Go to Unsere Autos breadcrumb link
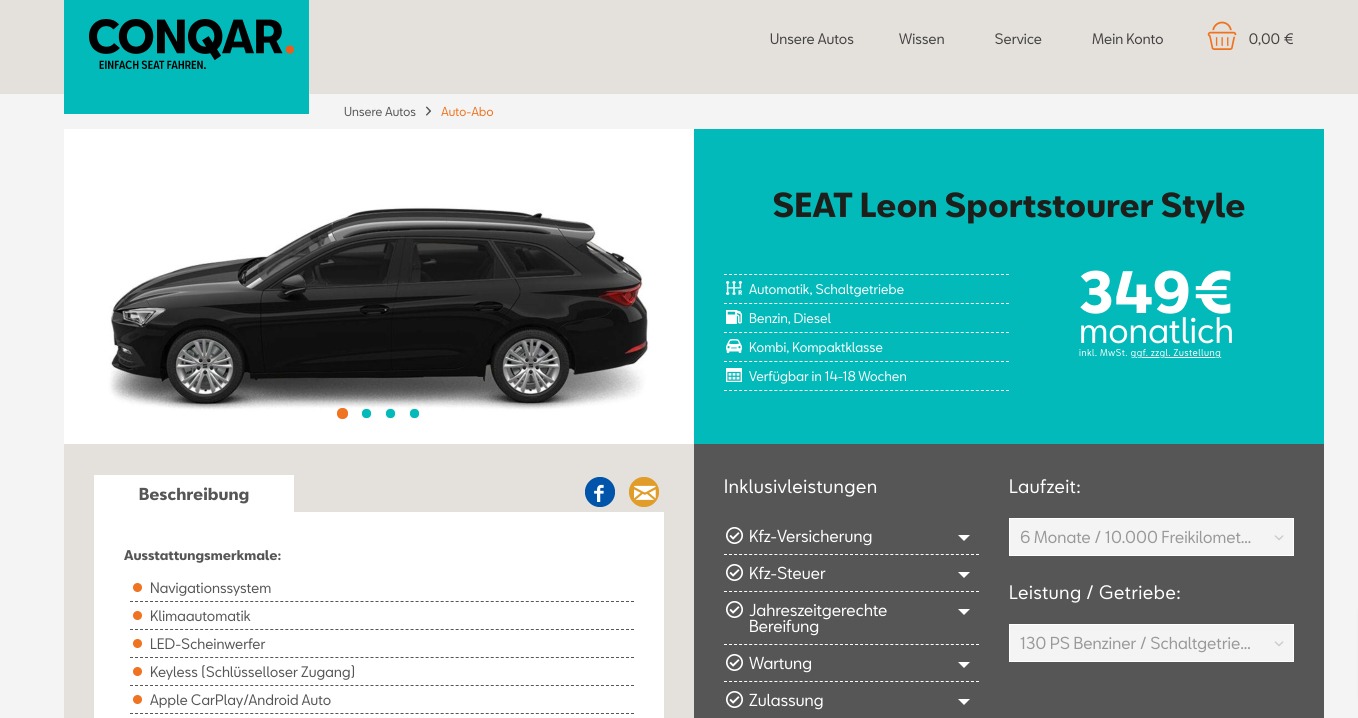1358x718 pixels. click(x=379, y=112)
